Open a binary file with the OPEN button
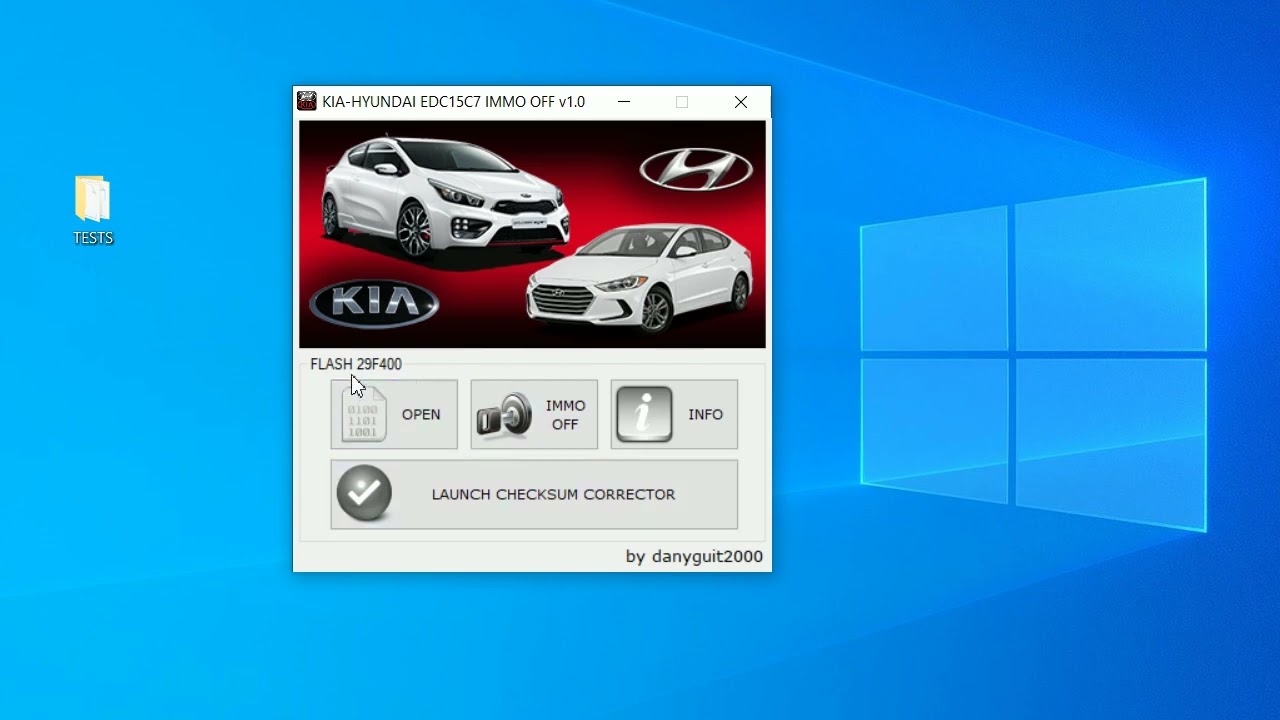The width and height of the screenshot is (1280, 720). [394, 414]
